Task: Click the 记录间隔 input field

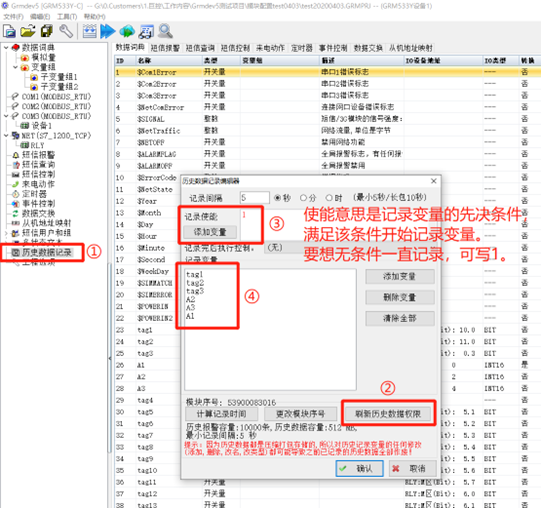Action: pos(255,198)
